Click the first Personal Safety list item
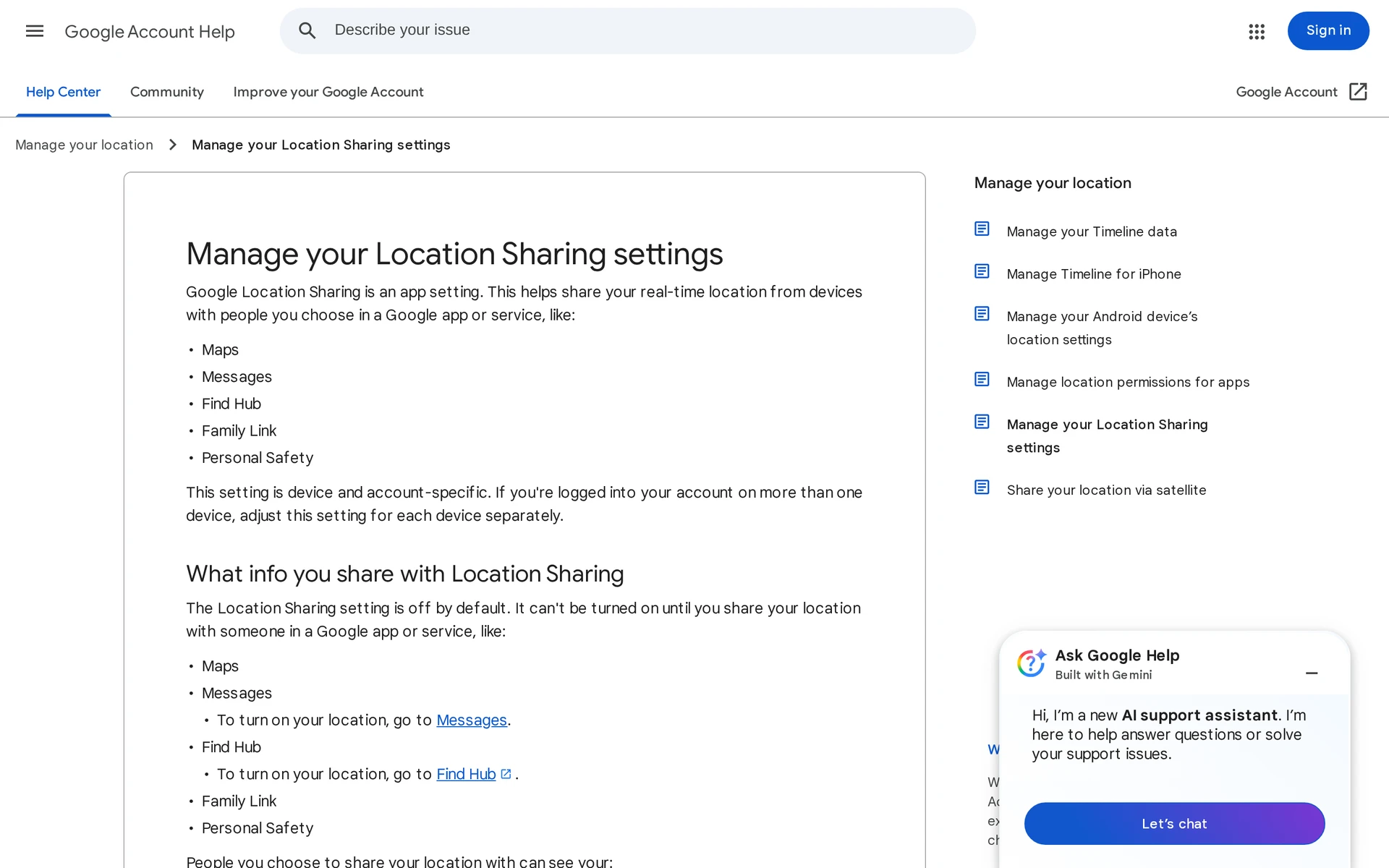The image size is (1389, 868). tap(258, 458)
